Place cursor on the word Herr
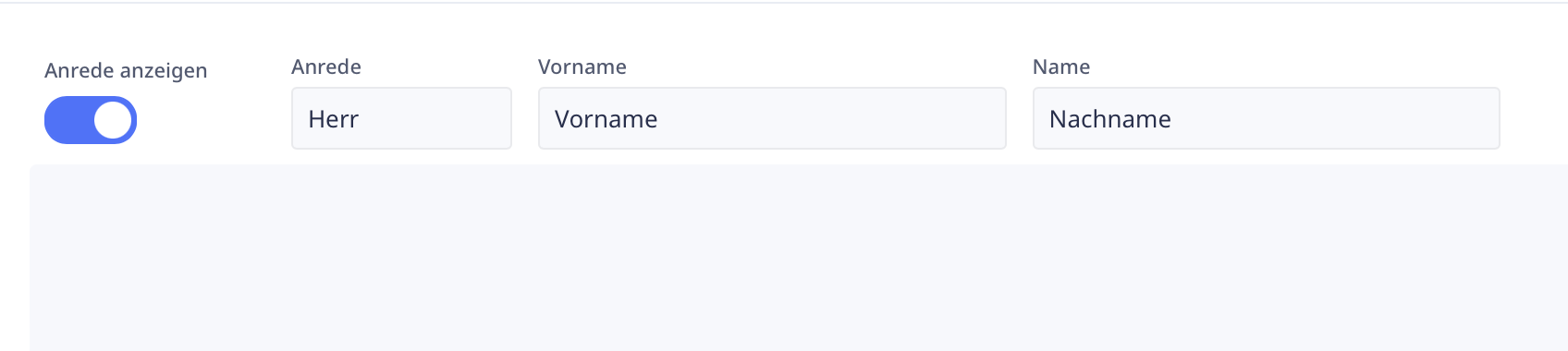Screen dimensions: 1568x351 333,119
